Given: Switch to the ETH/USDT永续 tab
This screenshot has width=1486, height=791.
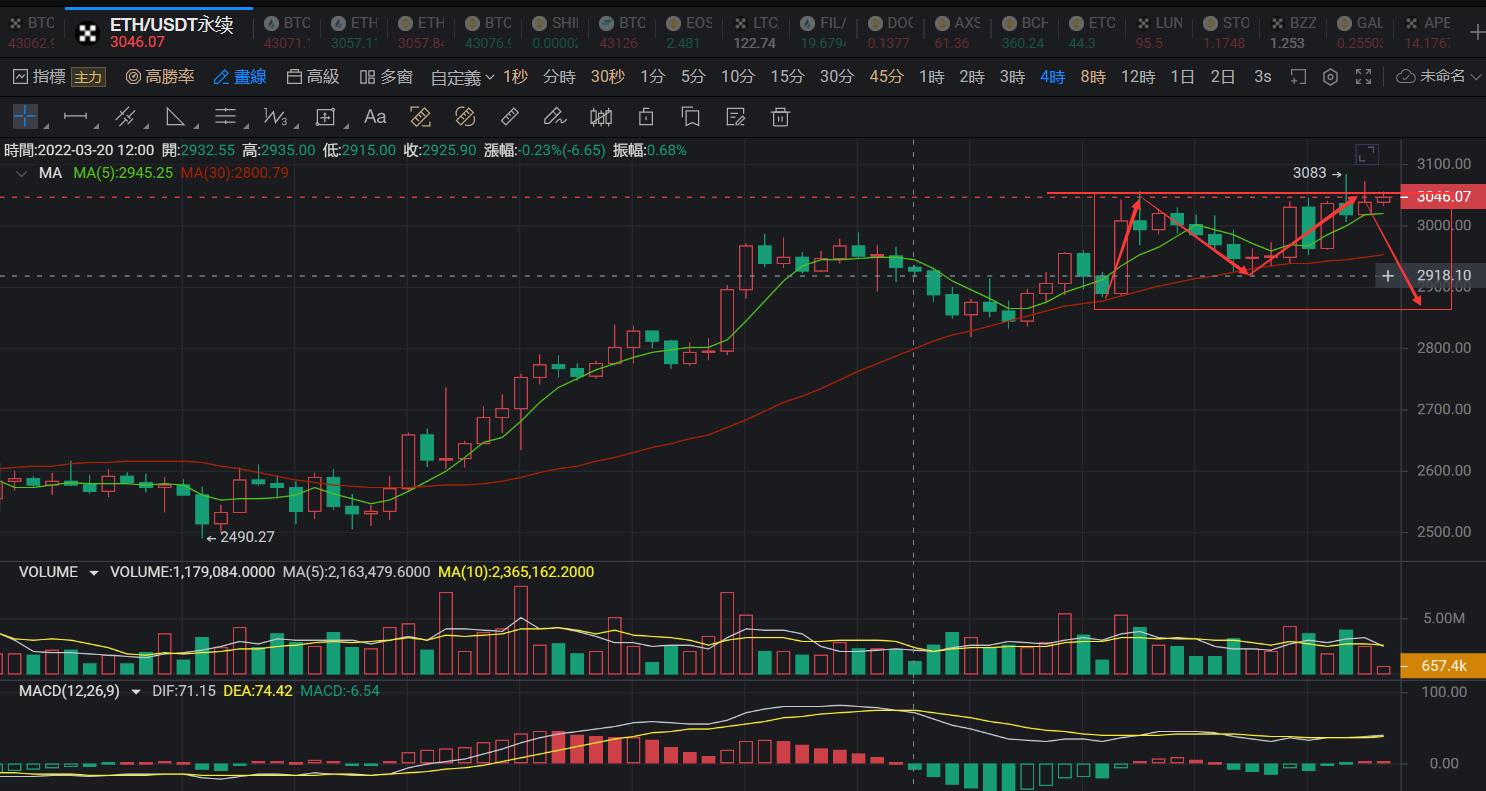Looking at the screenshot, I should pos(158,31).
